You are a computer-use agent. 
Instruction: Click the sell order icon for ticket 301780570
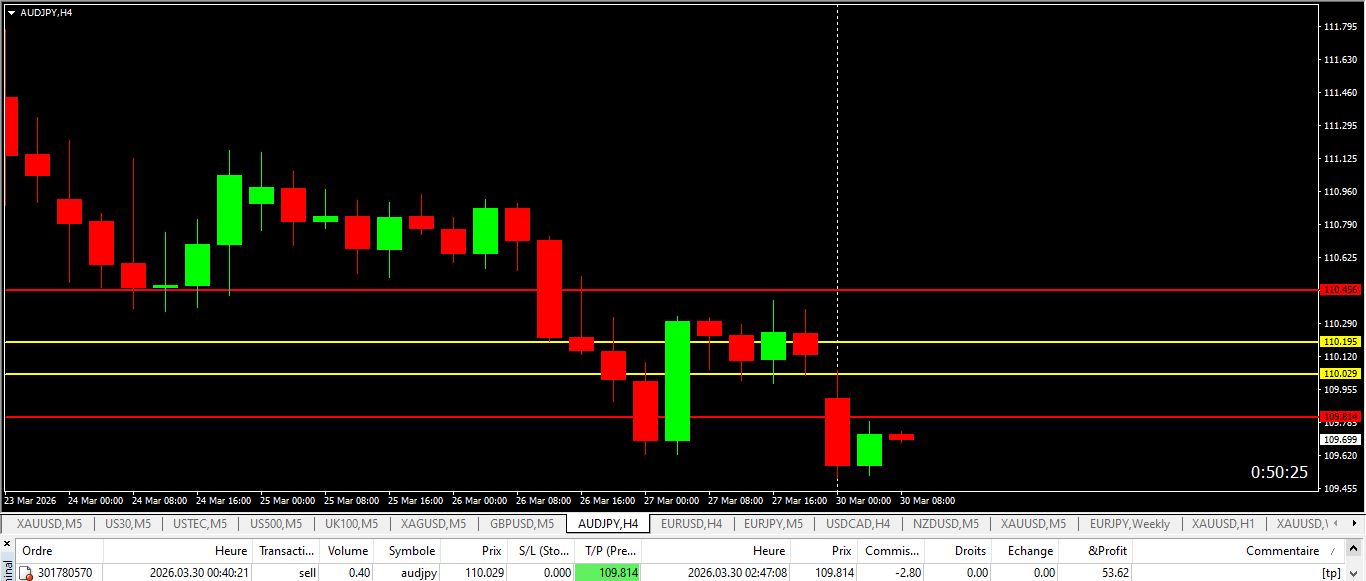[x=27, y=573]
